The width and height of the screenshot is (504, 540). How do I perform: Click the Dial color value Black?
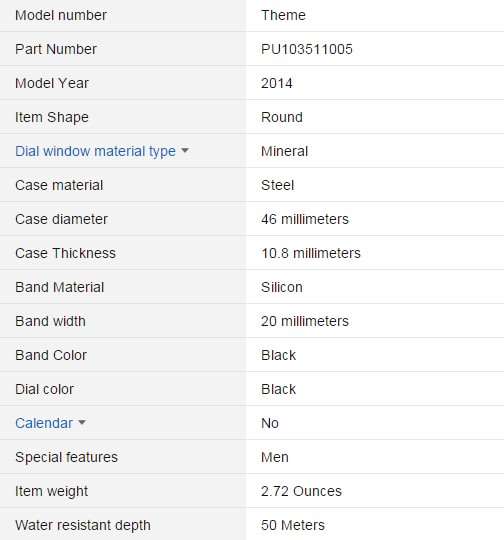tap(278, 389)
